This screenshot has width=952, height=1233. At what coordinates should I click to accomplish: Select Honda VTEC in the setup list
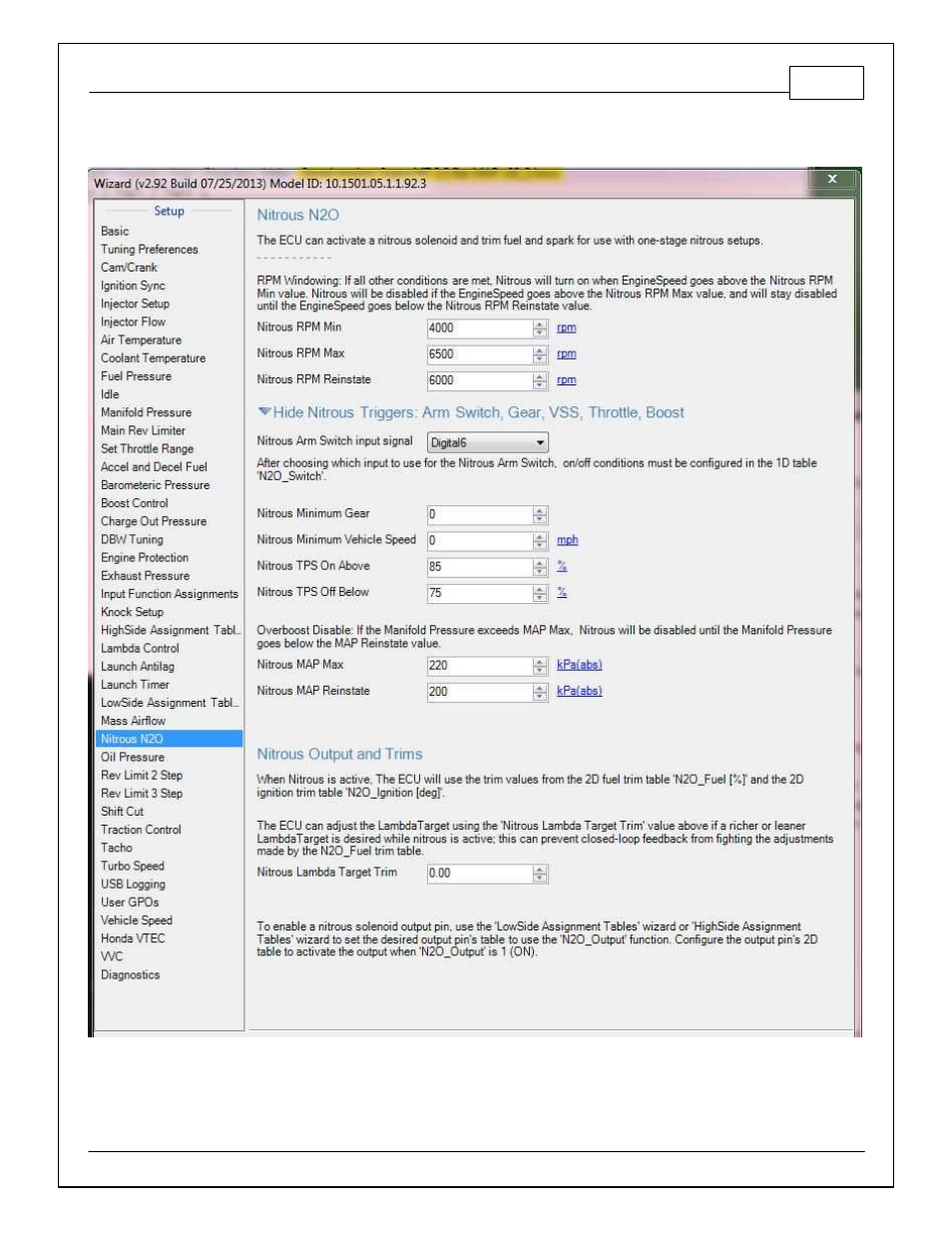[x=133, y=938]
